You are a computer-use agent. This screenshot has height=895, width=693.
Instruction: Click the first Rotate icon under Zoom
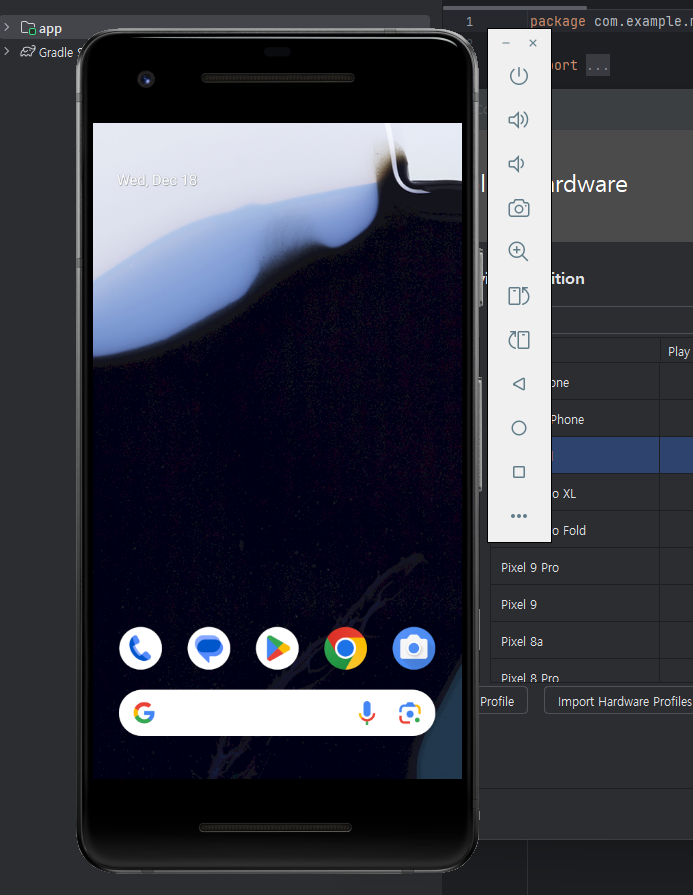pyautogui.click(x=518, y=296)
